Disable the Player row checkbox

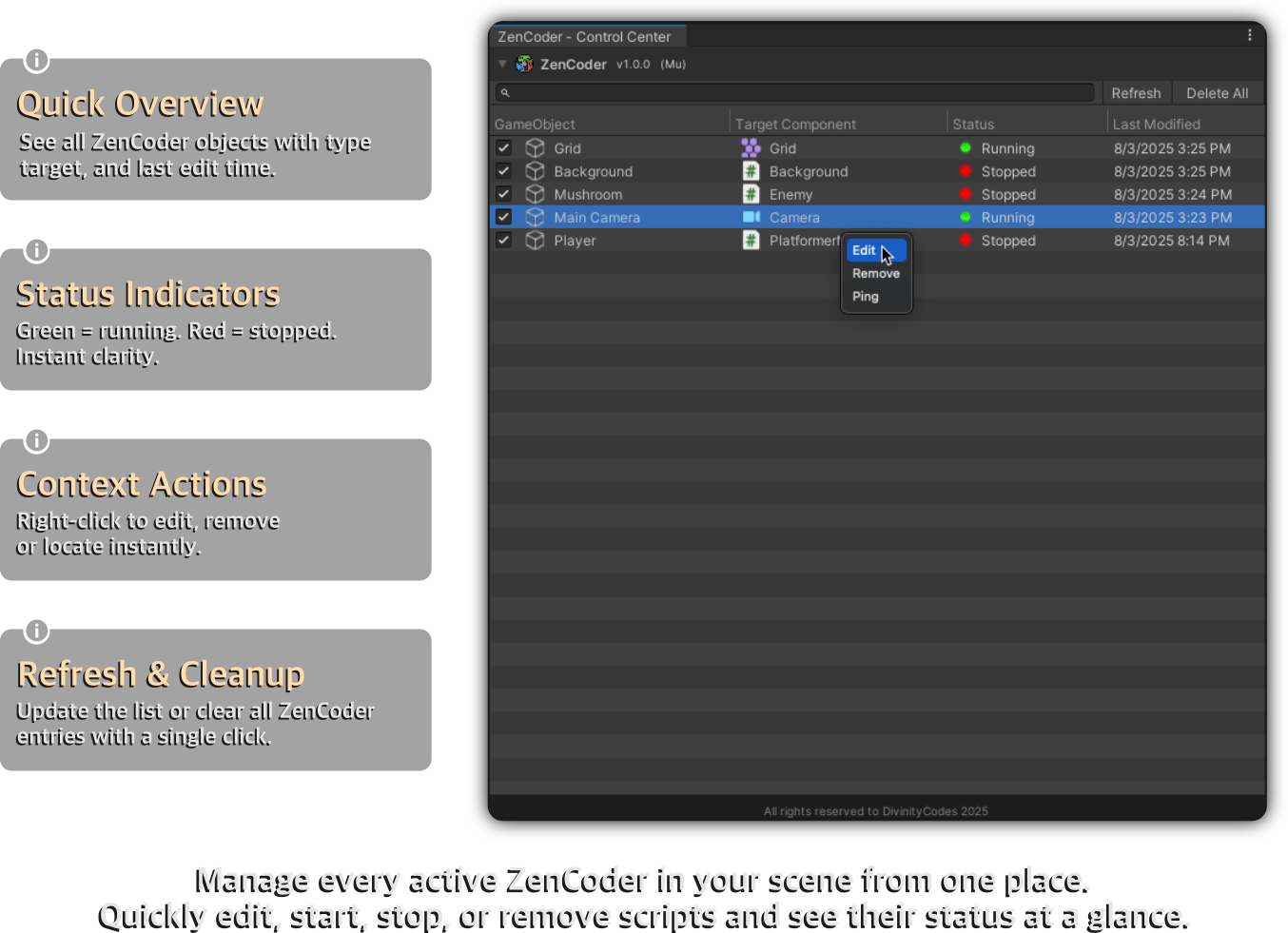coord(504,240)
